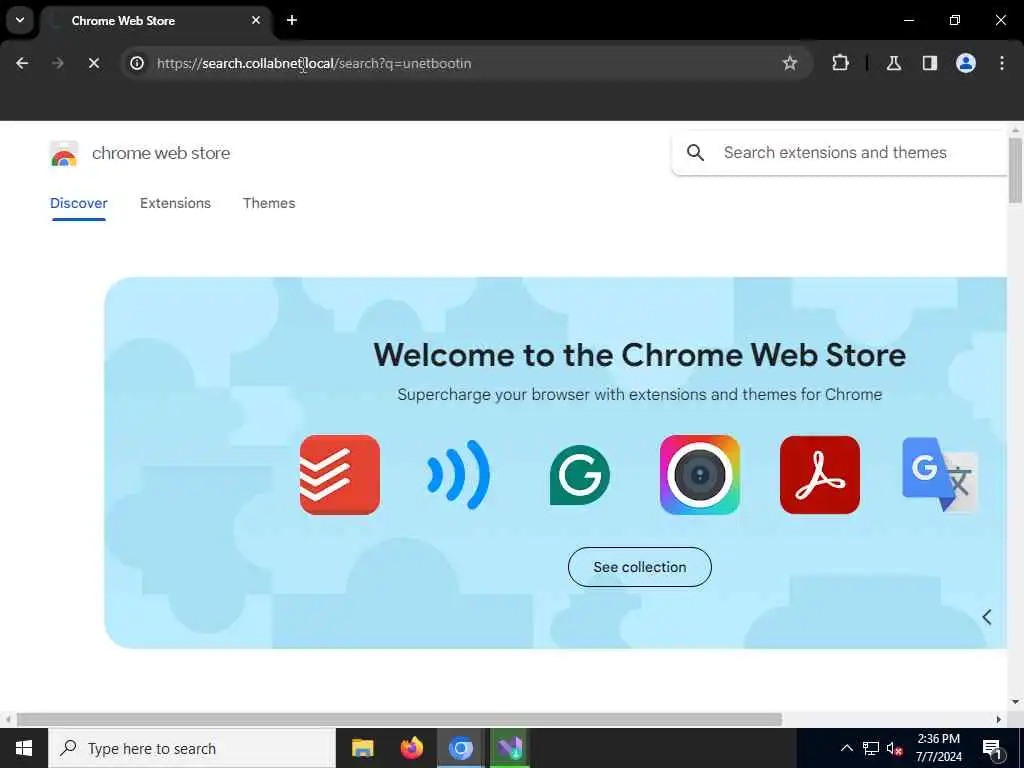Click the Chrome Web Store rainbow logo
Image resolution: width=1024 pixels, height=768 pixels.
click(64, 153)
